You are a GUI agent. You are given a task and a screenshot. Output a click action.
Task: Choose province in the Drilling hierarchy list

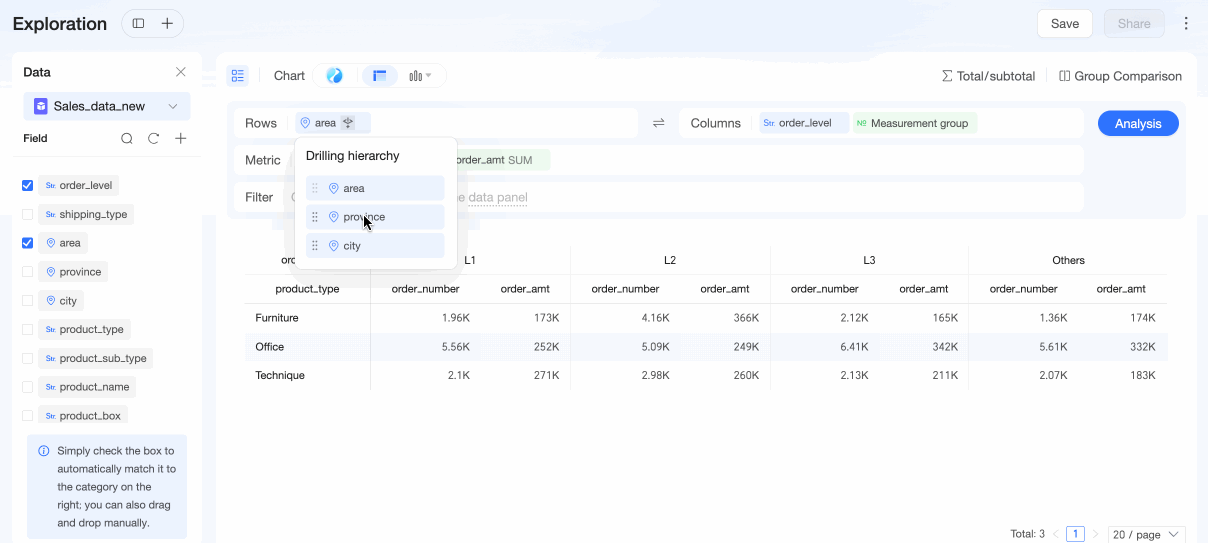click(375, 217)
